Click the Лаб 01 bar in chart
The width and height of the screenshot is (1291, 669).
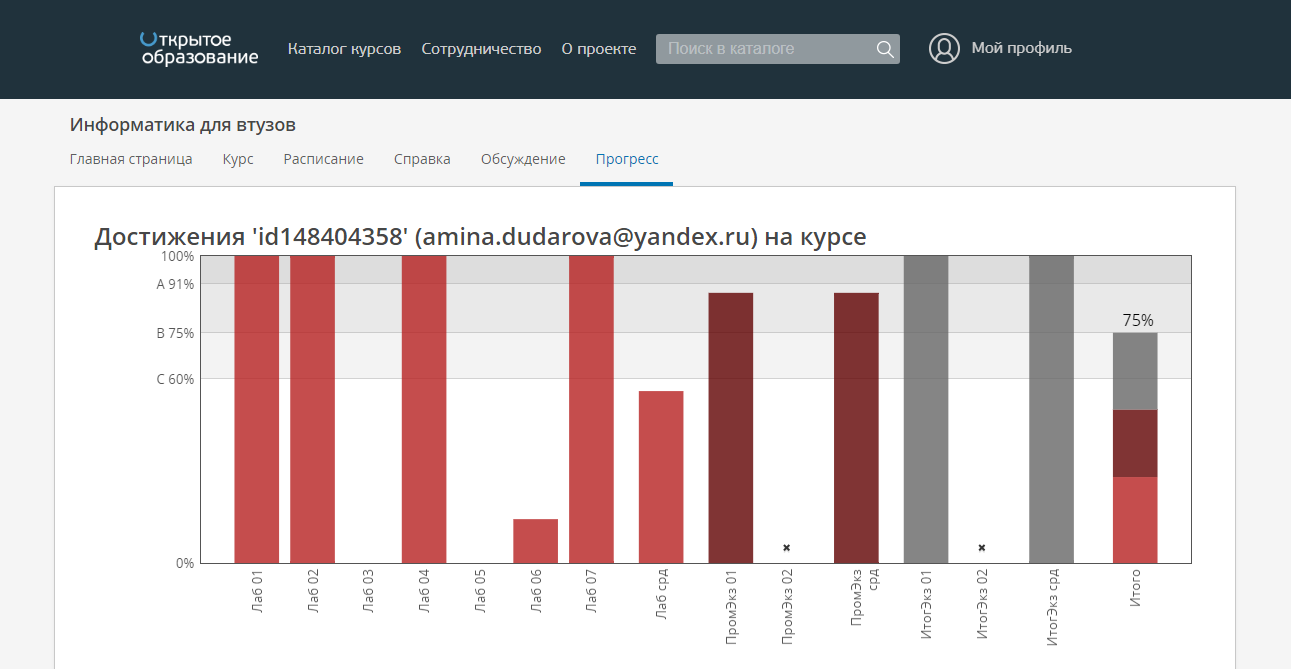point(257,410)
